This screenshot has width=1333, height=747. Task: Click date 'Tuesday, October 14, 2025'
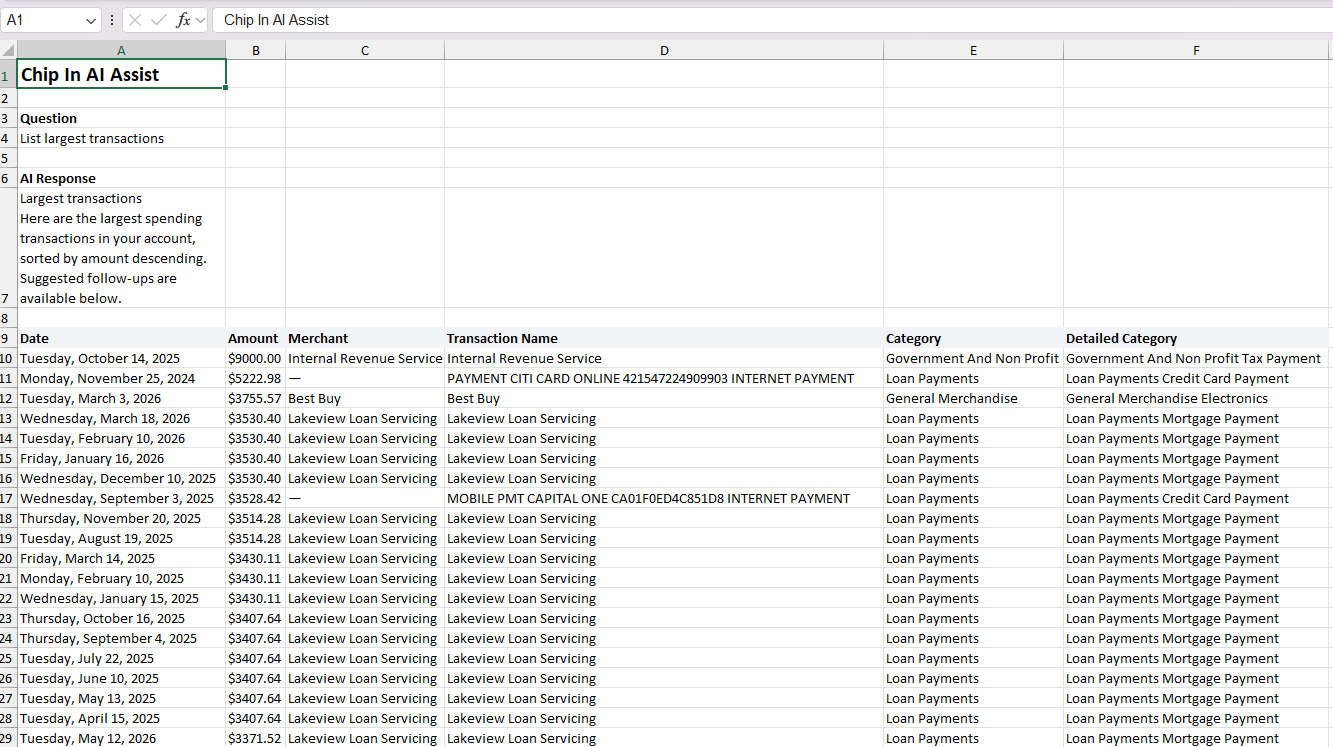tap(121, 358)
